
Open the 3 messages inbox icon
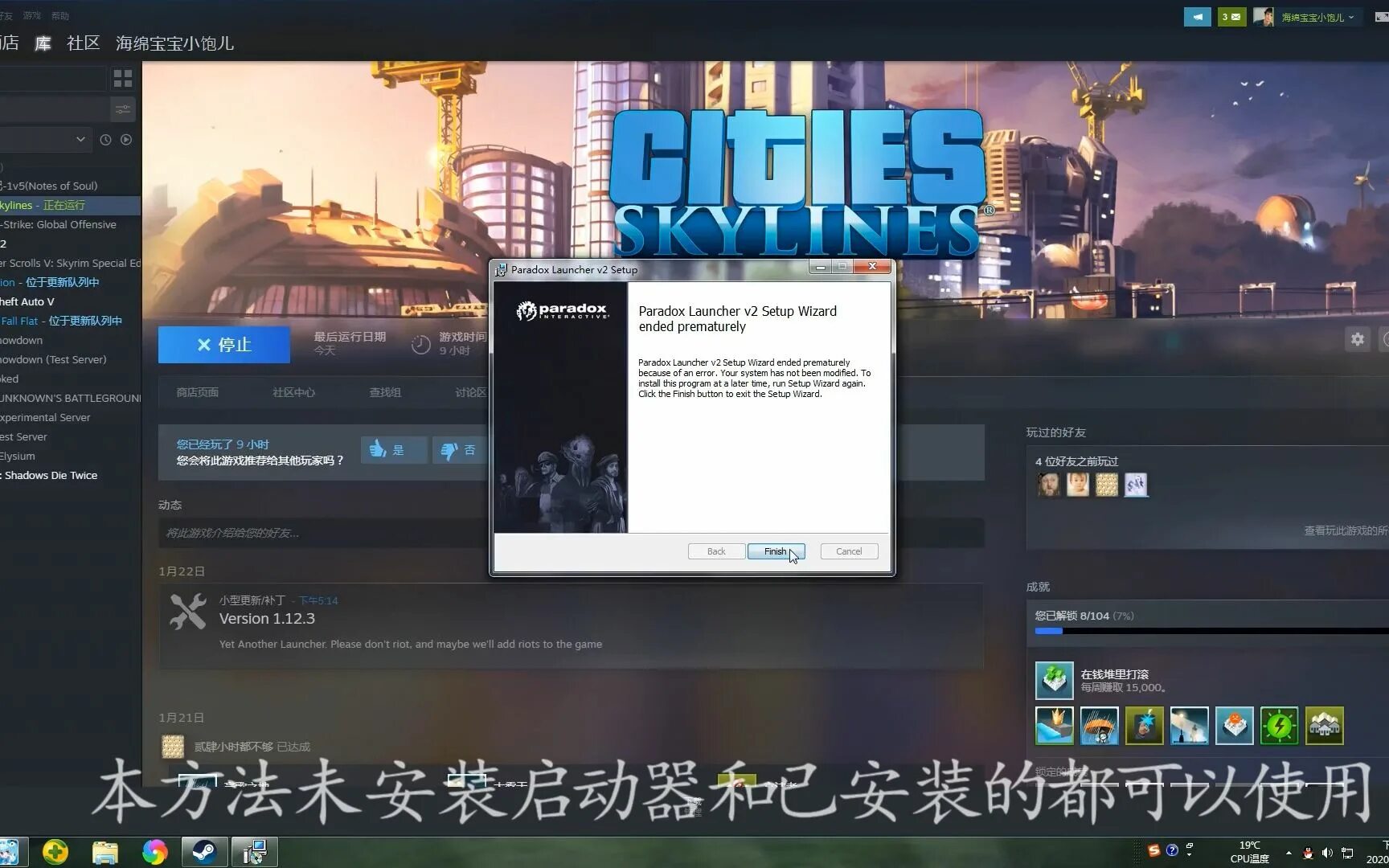coord(1231,17)
